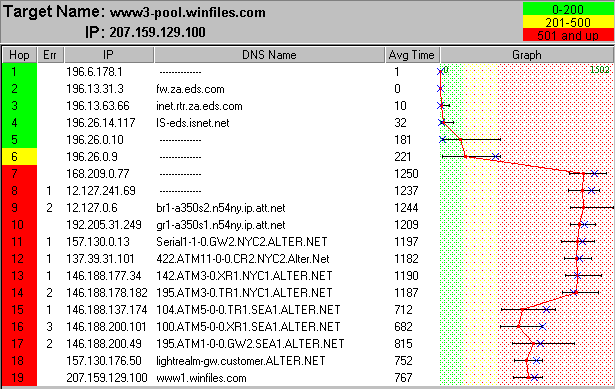Image resolution: width=616 pixels, height=389 pixels.
Task: Click error count 3 in hop 16
Action: point(49,327)
